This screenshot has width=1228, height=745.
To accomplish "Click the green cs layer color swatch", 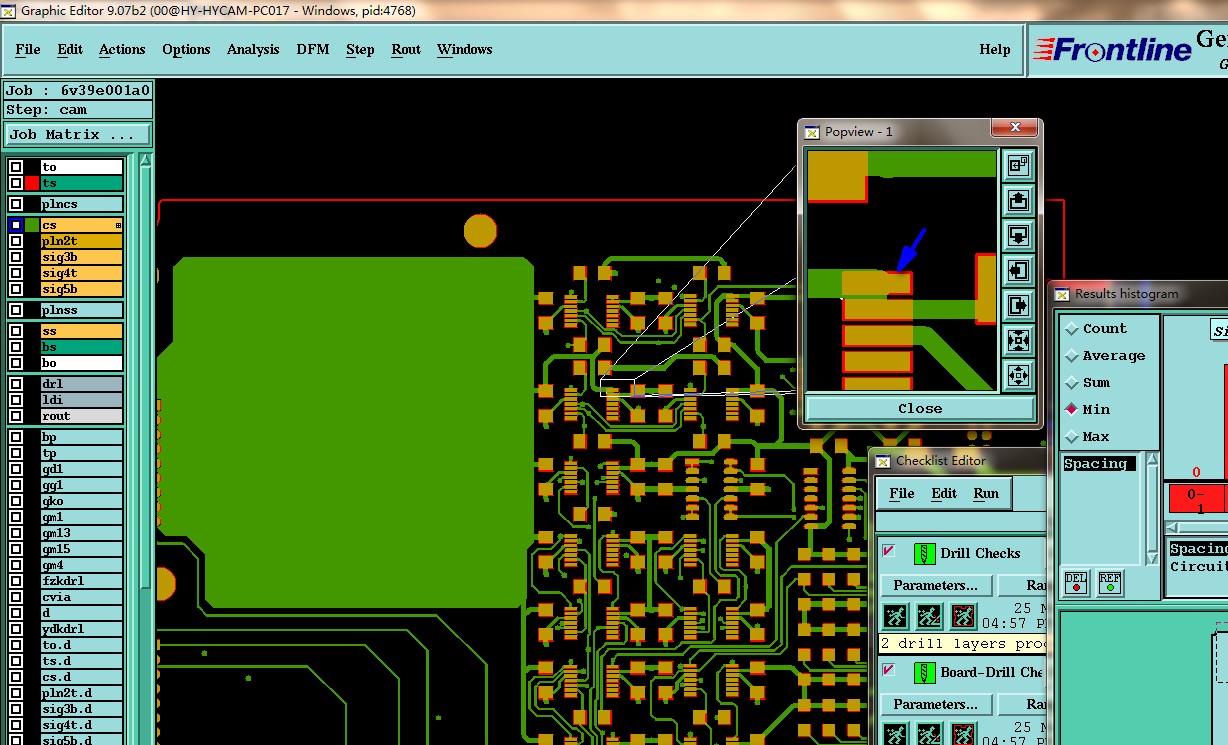I will (x=32, y=226).
